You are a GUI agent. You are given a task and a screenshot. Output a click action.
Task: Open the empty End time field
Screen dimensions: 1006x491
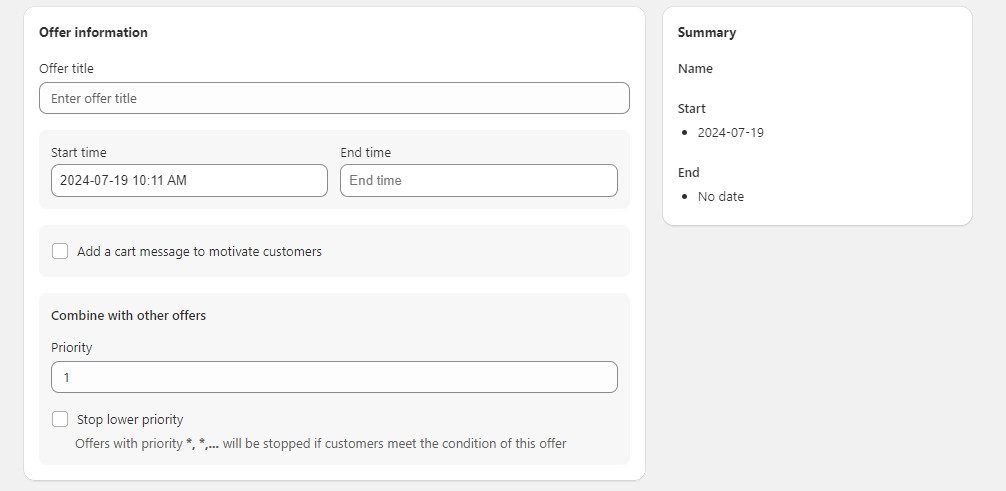tap(478, 180)
